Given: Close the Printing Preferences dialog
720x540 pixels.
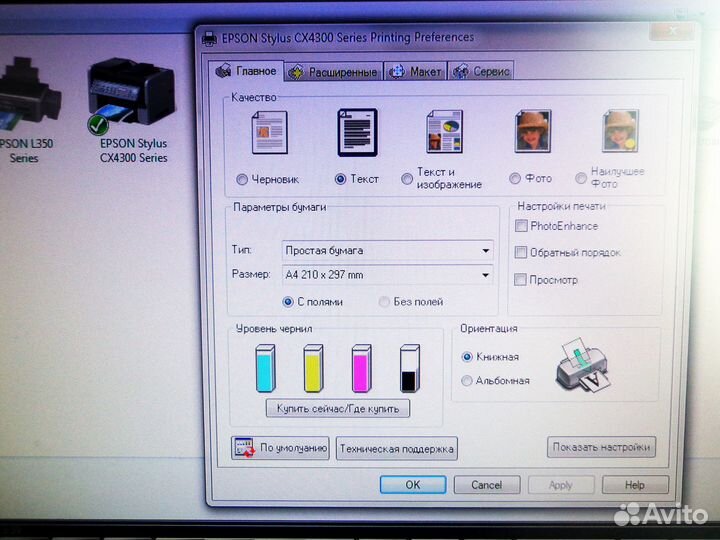Looking at the screenshot, I should 672,32.
